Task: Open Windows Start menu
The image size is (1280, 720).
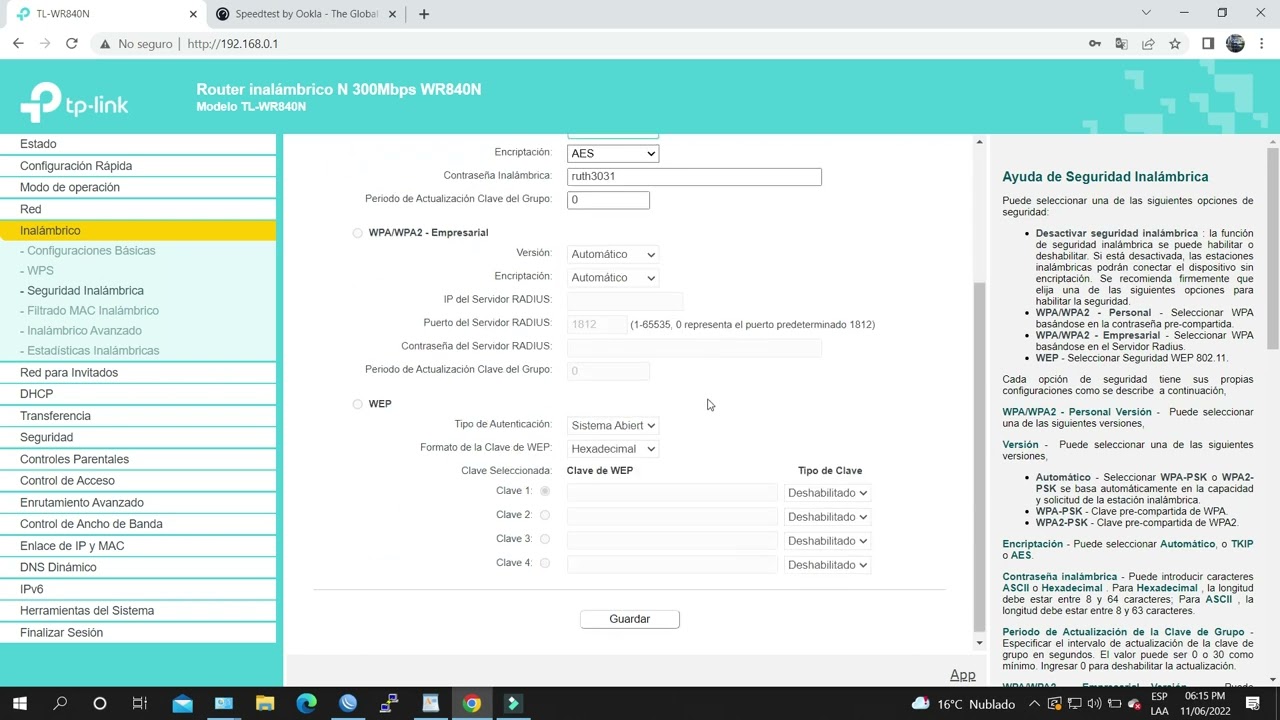Action: click(19, 704)
